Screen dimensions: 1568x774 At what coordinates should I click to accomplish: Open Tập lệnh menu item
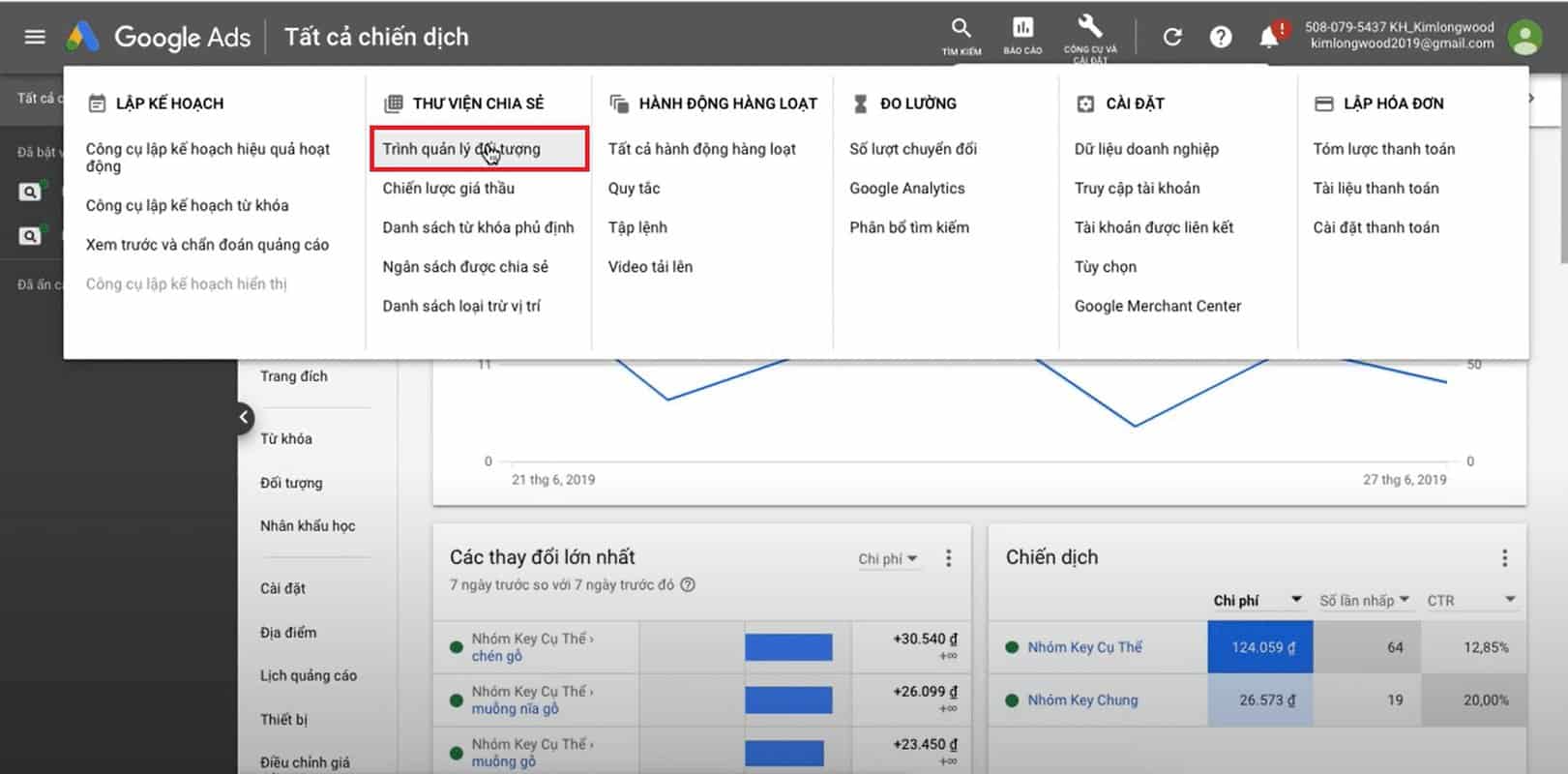(x=637, y=227)
